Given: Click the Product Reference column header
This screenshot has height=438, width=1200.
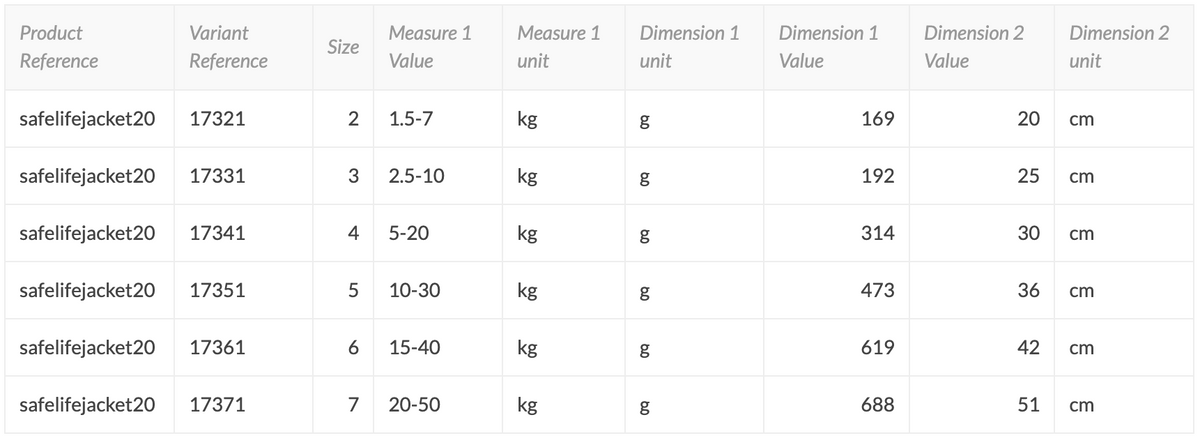Looking at the screenshot, I should [59, 47].
